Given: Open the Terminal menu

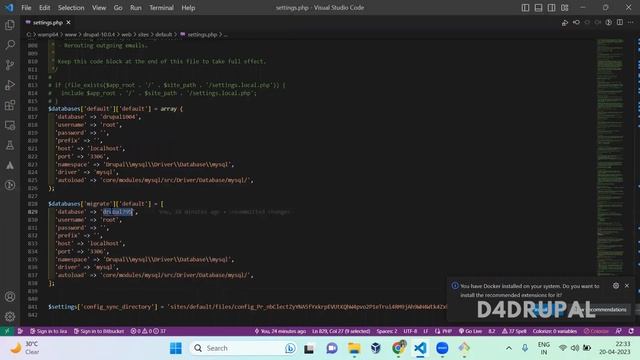Looking at the screenshot, I should click(x=161, y=8).
